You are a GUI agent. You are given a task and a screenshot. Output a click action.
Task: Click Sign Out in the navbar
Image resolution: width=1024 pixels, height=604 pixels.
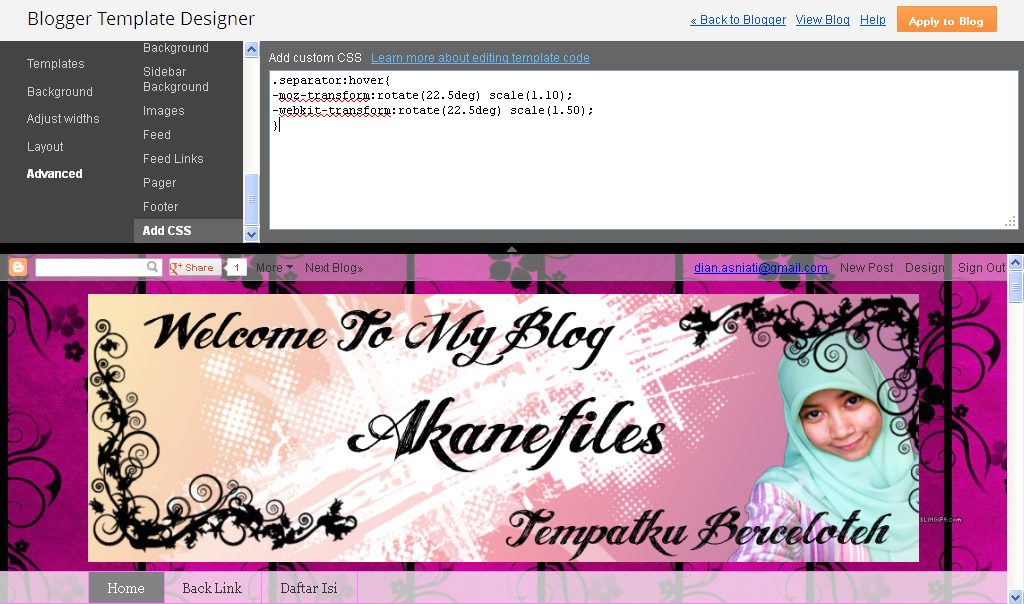coord(981,268)
